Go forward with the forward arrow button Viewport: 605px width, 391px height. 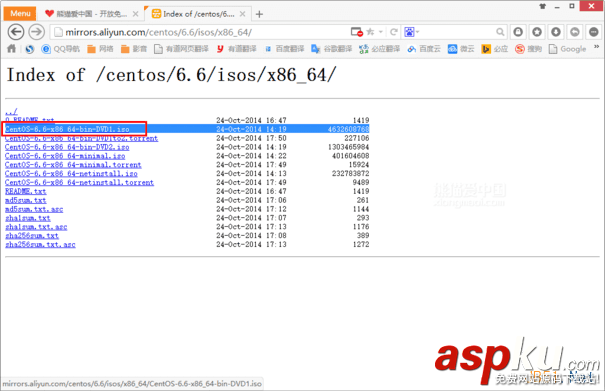tap(37, 32)
